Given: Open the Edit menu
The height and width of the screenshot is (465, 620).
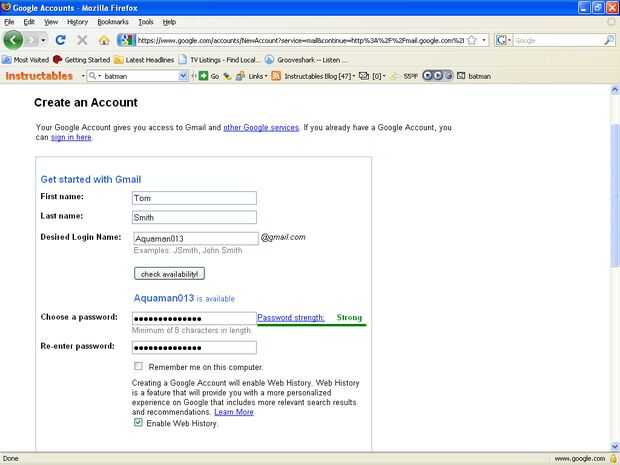Looking at the screenshot, I should 29,22.
